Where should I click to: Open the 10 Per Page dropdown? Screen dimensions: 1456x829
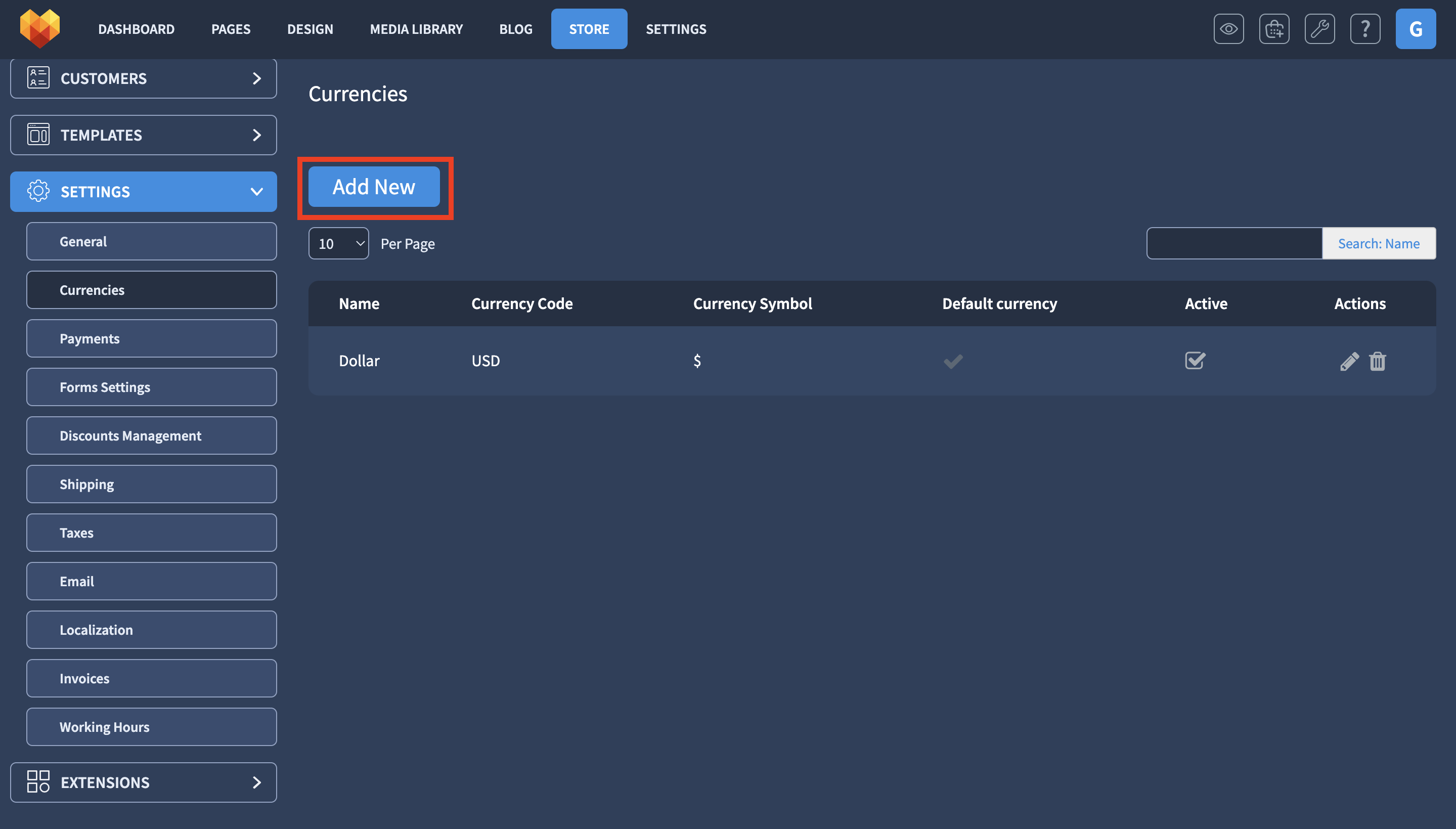pyautogui.click(x=338, y=244)
